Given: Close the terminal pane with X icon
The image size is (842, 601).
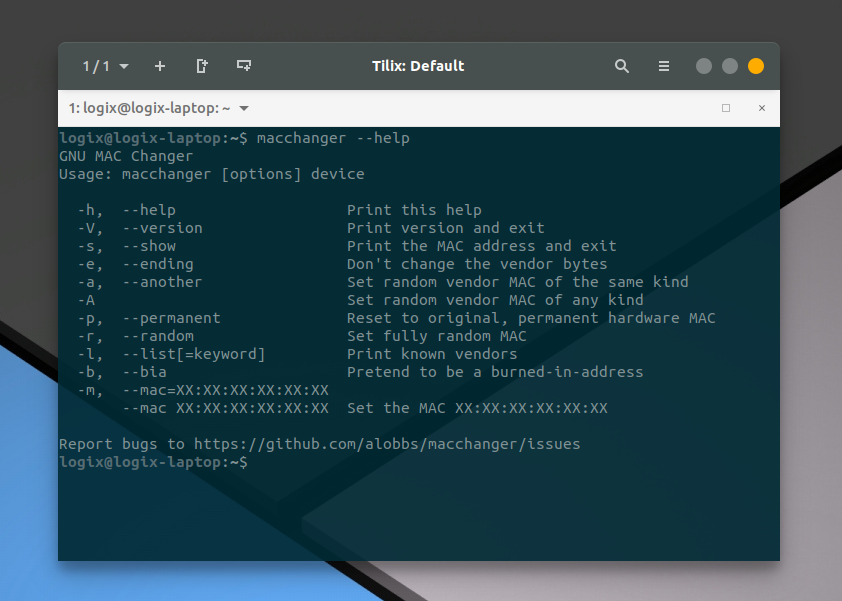Looking at the screenshot, I should pos(761,108).
